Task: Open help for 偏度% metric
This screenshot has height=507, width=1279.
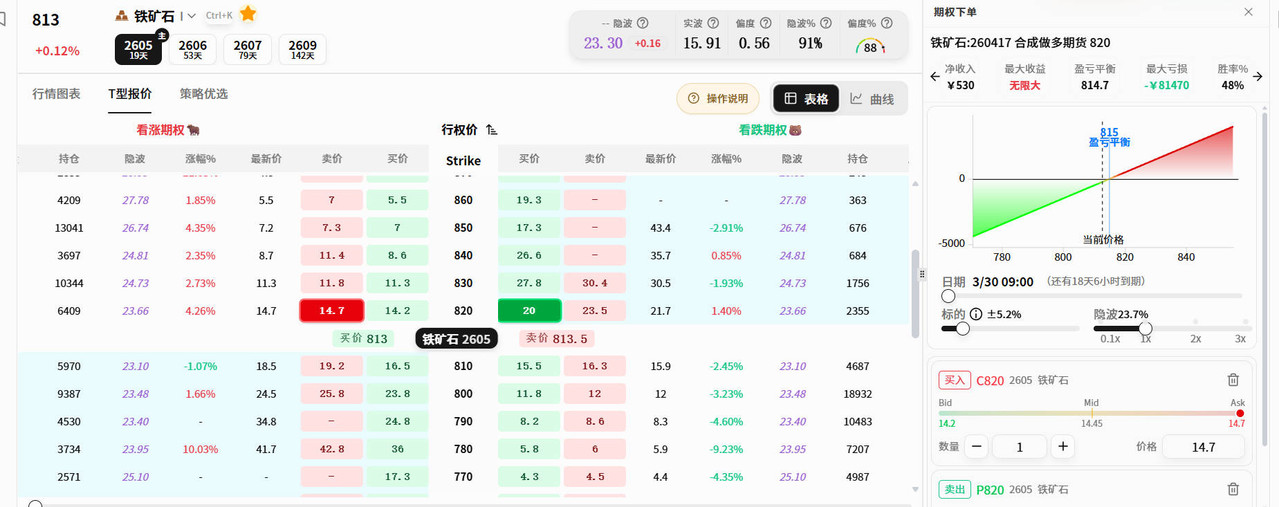Action: [886, 23]
